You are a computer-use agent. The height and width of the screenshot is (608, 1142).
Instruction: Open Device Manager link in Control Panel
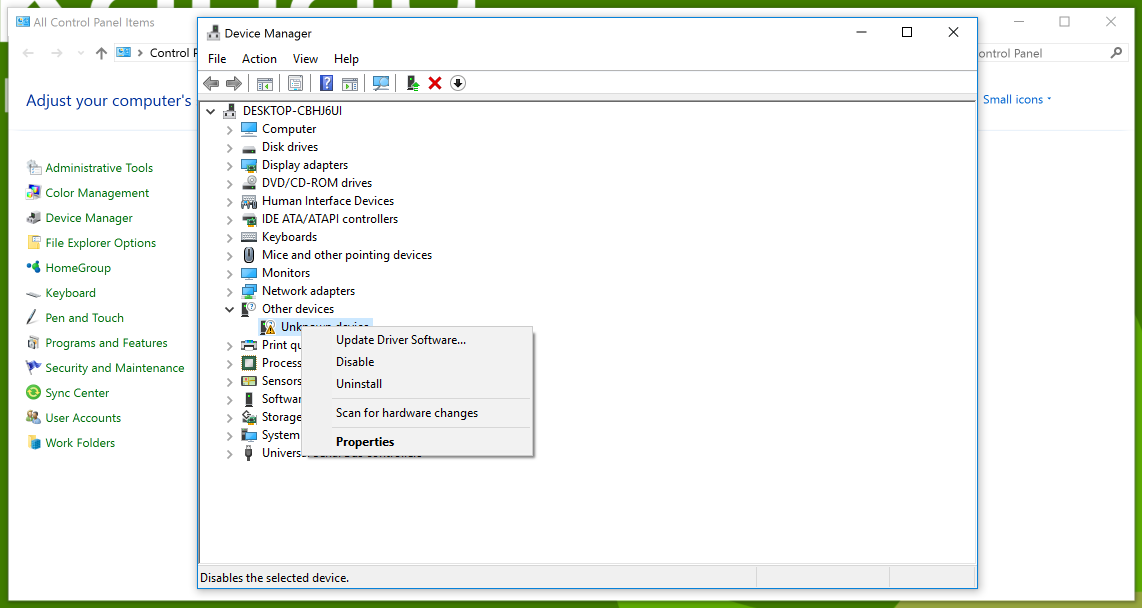coord(89,218)
